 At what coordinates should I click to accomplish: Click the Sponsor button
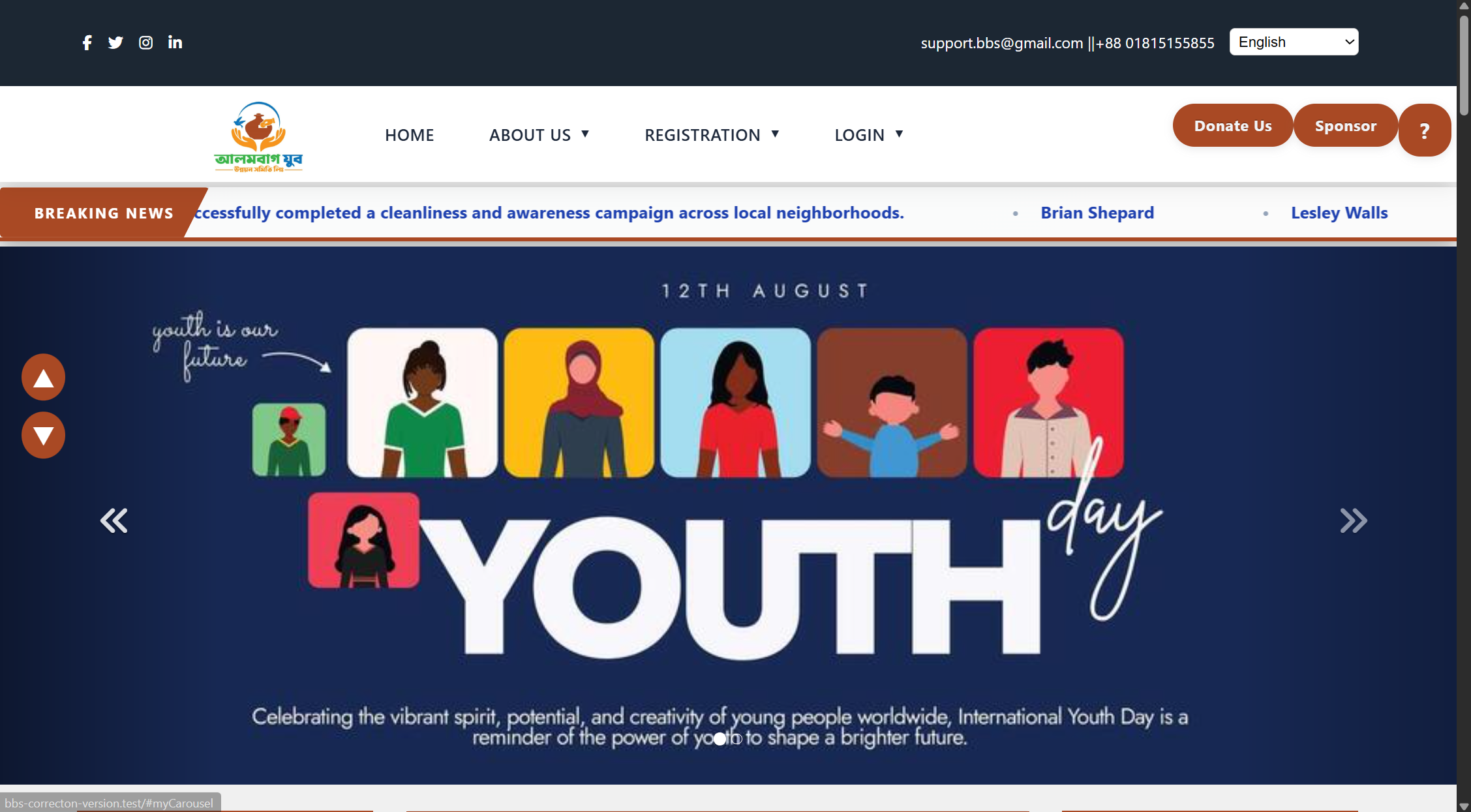[x=1346, y=125]
